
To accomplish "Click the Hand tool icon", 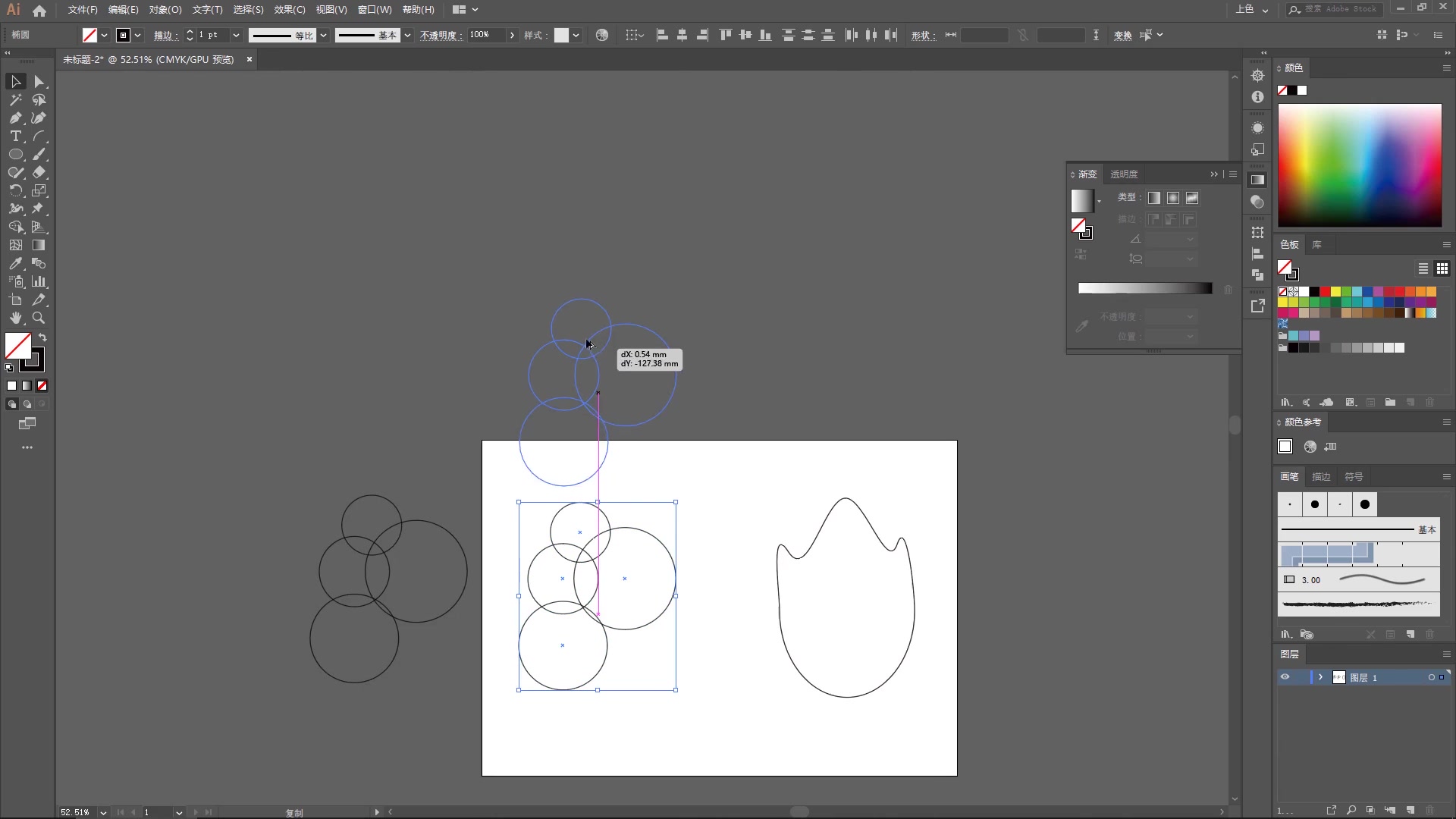I will click(16, 318).
